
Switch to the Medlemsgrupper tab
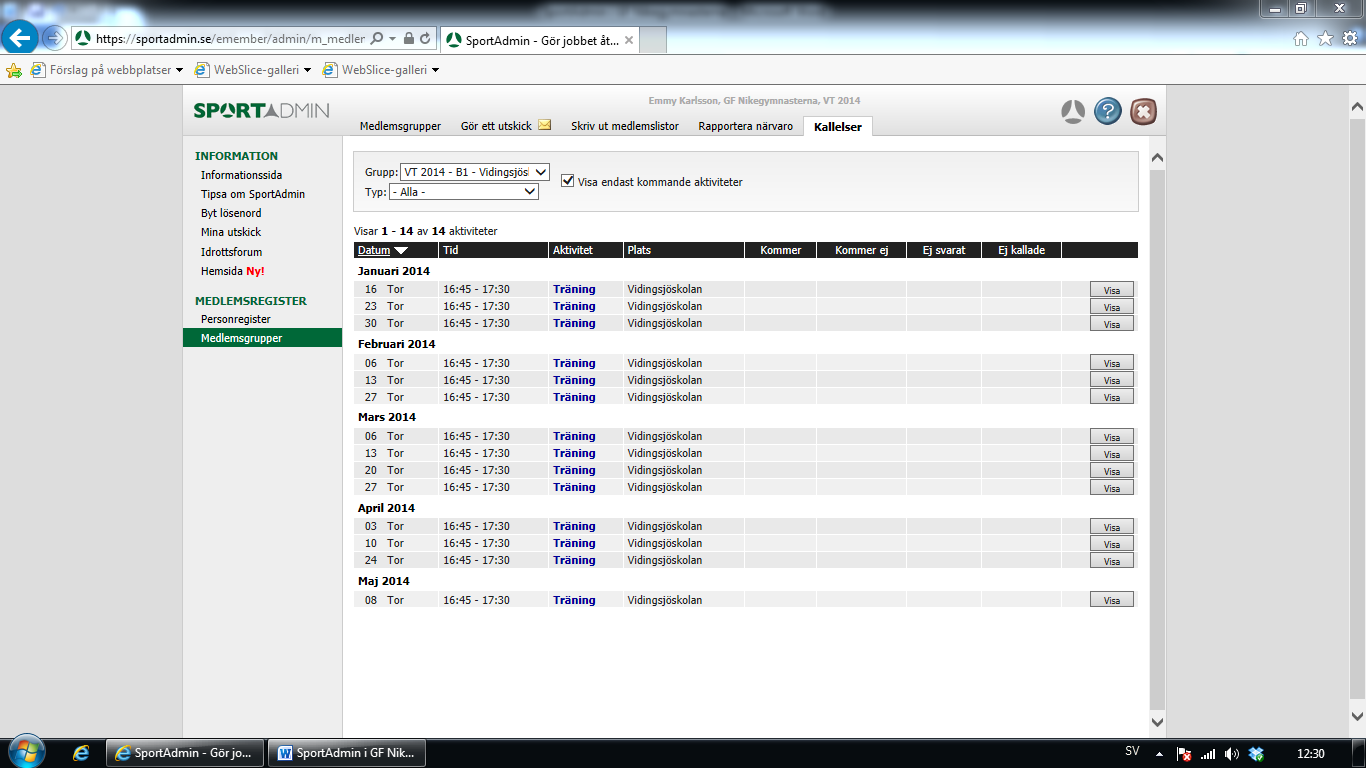pyautogui.click(x=400, y=126)
